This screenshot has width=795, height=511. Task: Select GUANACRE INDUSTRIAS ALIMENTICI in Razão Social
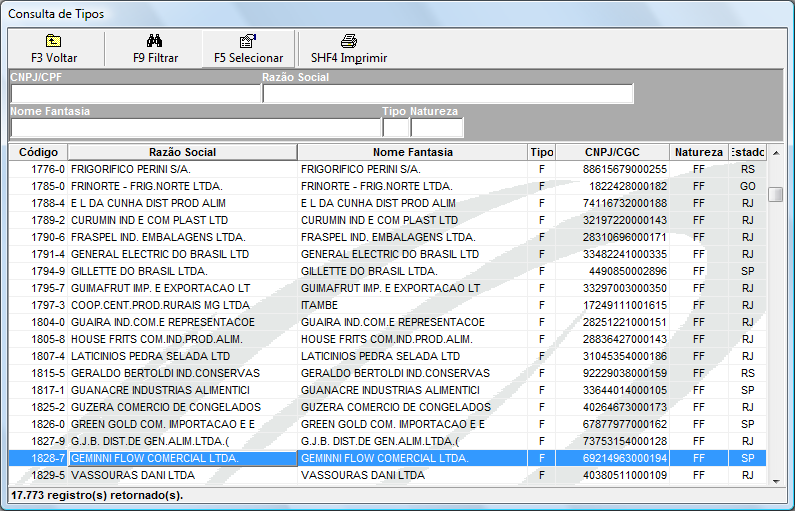click(x=183, y=390)
